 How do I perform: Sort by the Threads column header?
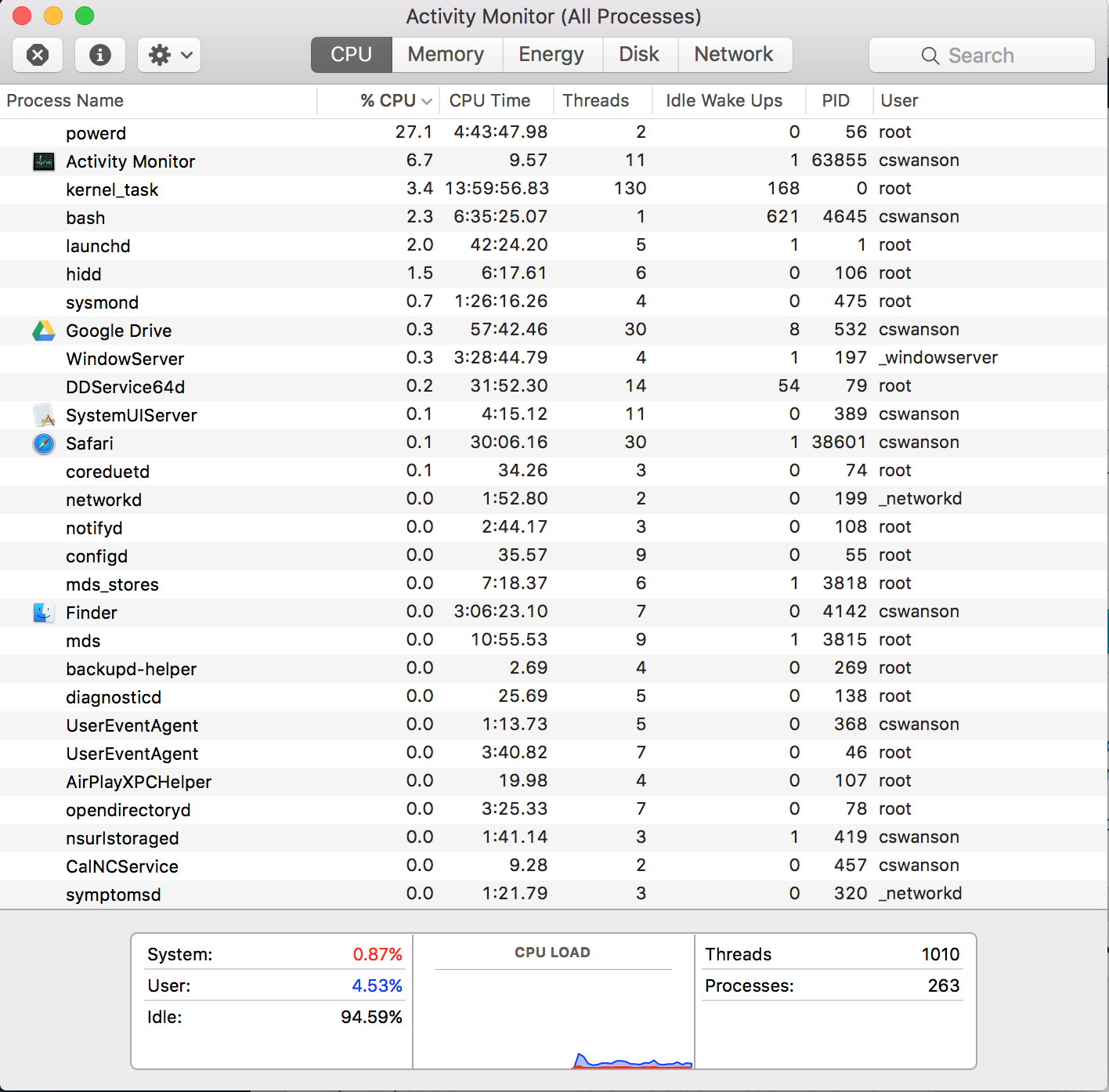[595, 100]
